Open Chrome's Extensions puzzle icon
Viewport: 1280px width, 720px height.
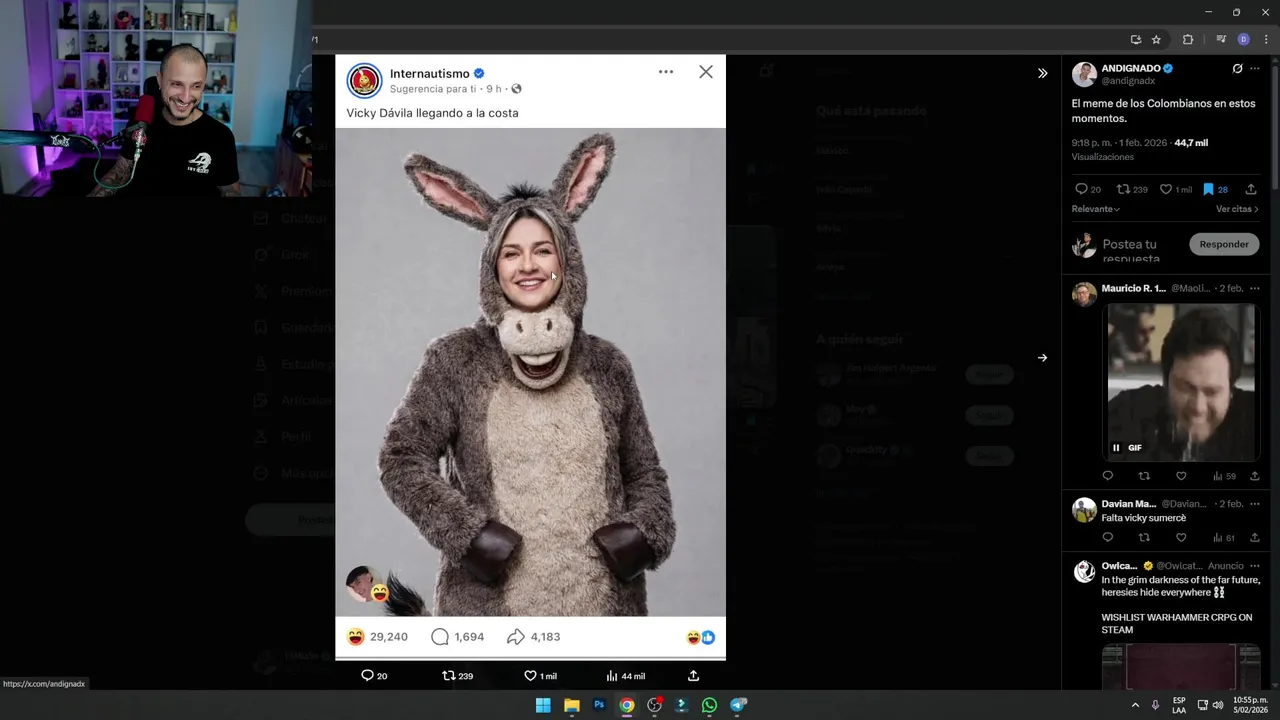(x=1188, y=40)
